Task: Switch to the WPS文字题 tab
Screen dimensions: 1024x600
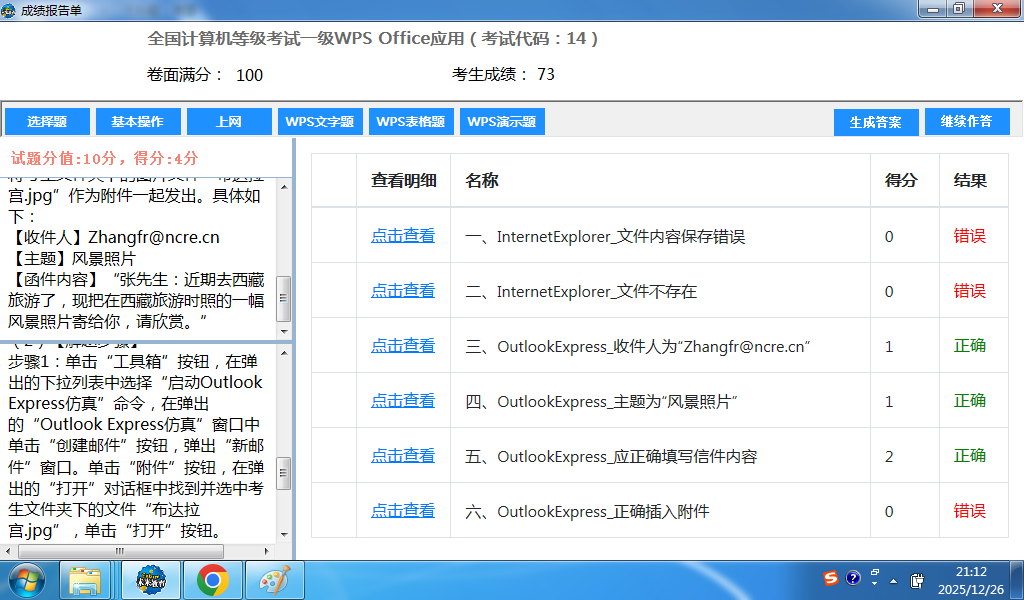Action: tap(320, 121)
